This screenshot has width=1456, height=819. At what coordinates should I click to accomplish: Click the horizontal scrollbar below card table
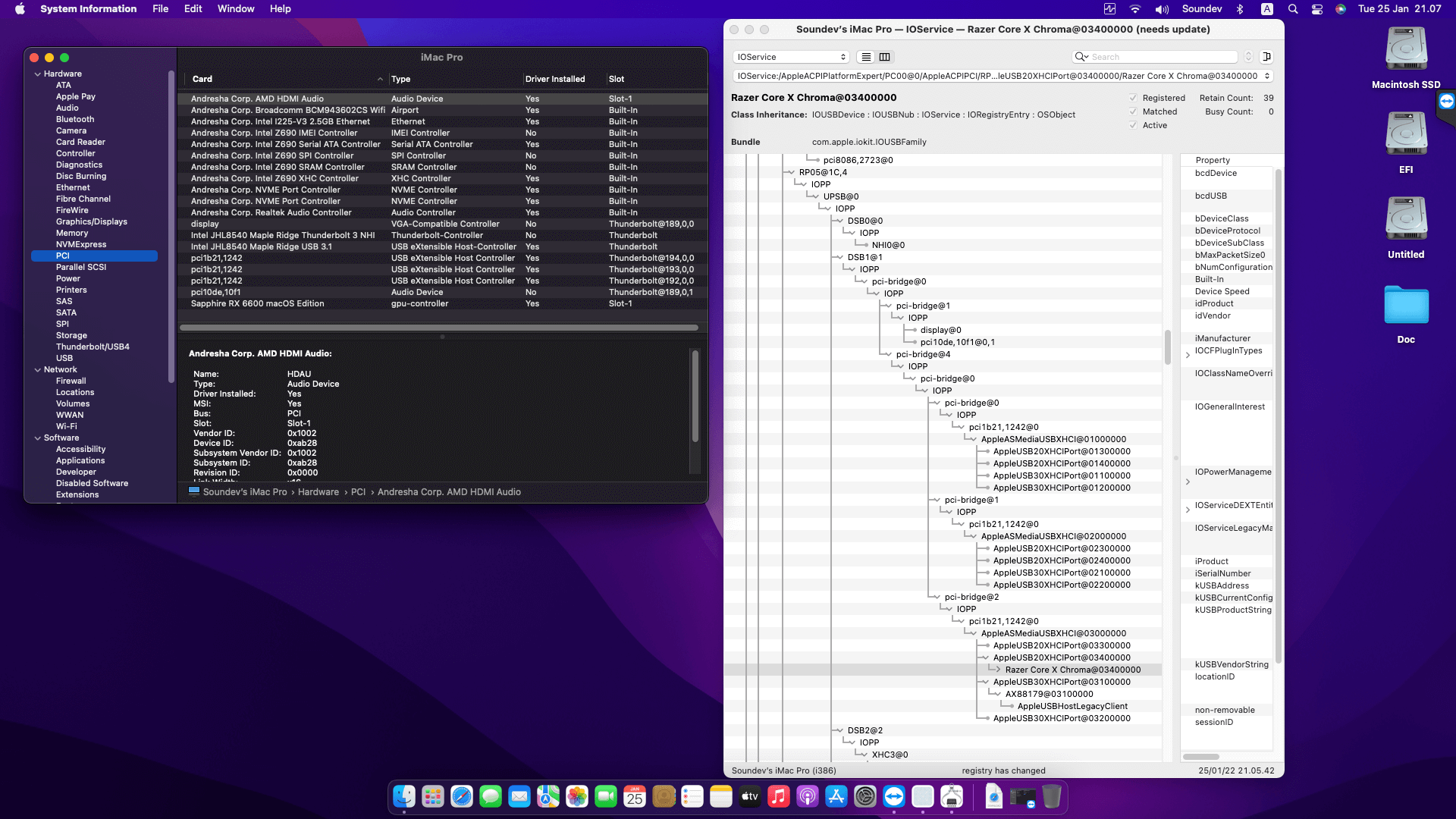440,328
